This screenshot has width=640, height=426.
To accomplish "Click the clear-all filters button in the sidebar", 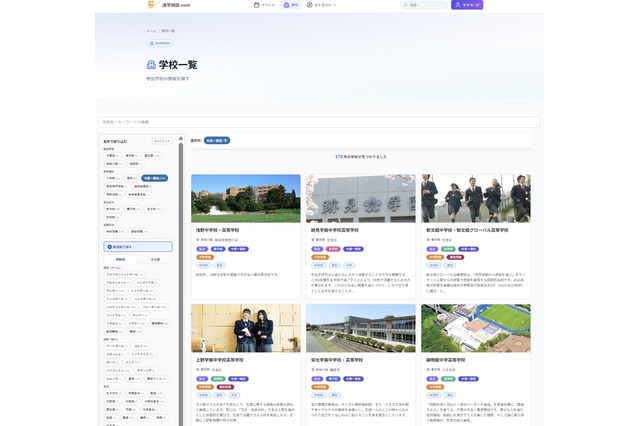I will point(162,141).
